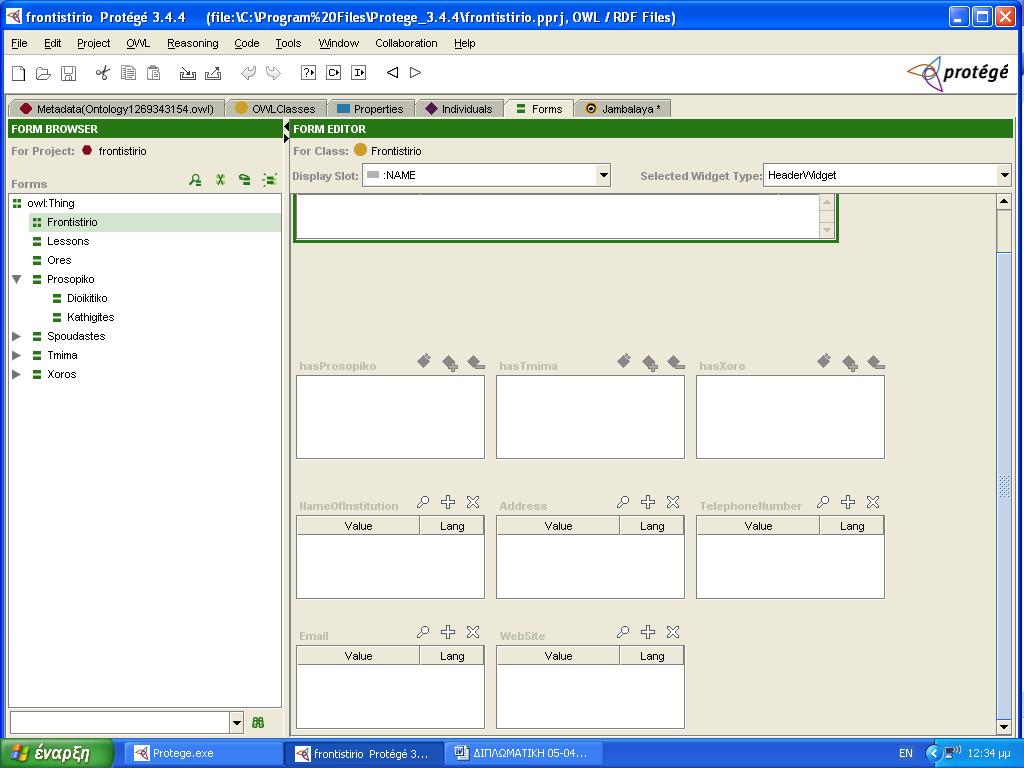The width and height of the screenshot is (1024, 768).
Task: Click the search input field below the Forms tree
Action: click(x=120, y=722)
